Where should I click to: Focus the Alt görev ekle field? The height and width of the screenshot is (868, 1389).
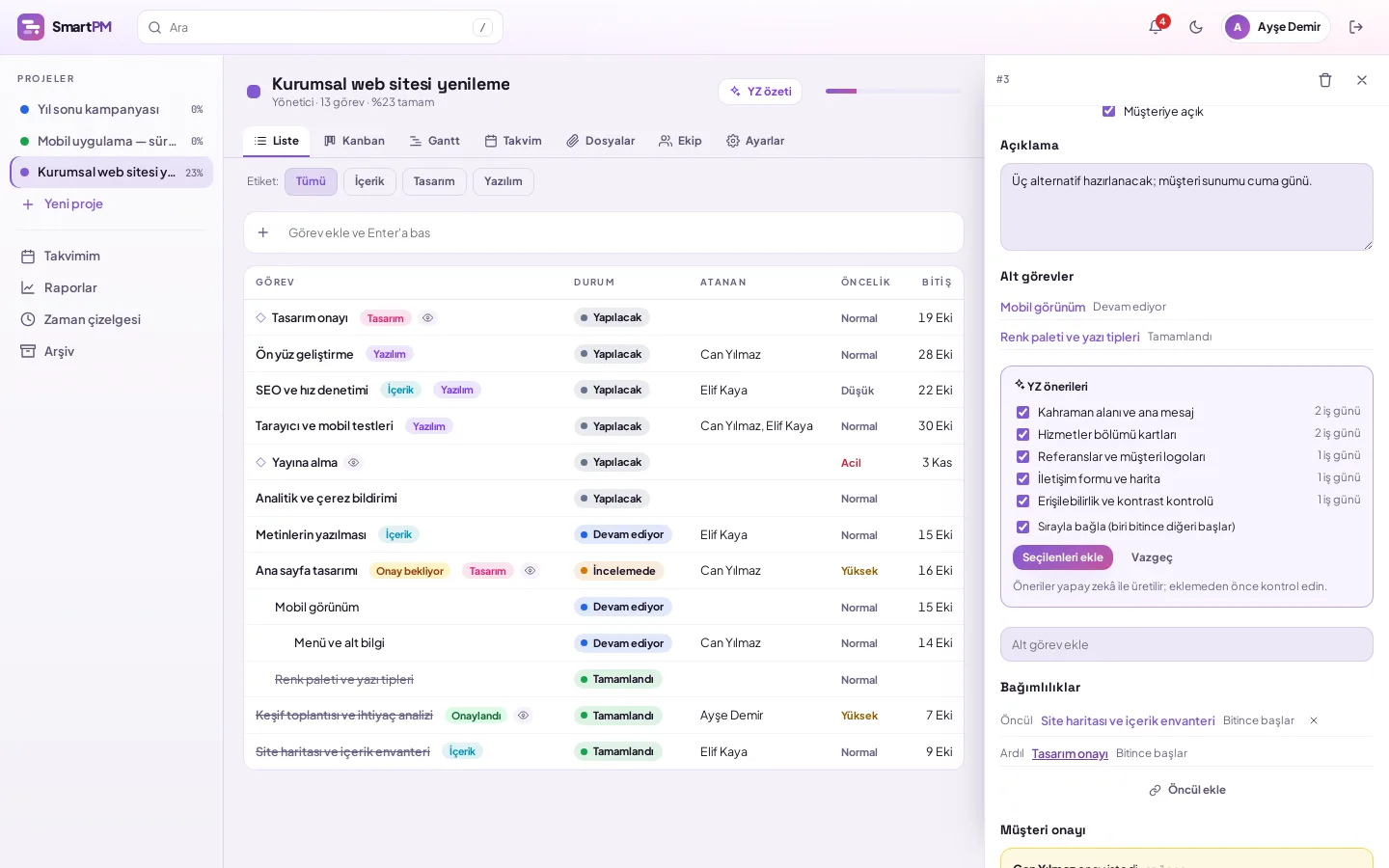point(1186,645)
